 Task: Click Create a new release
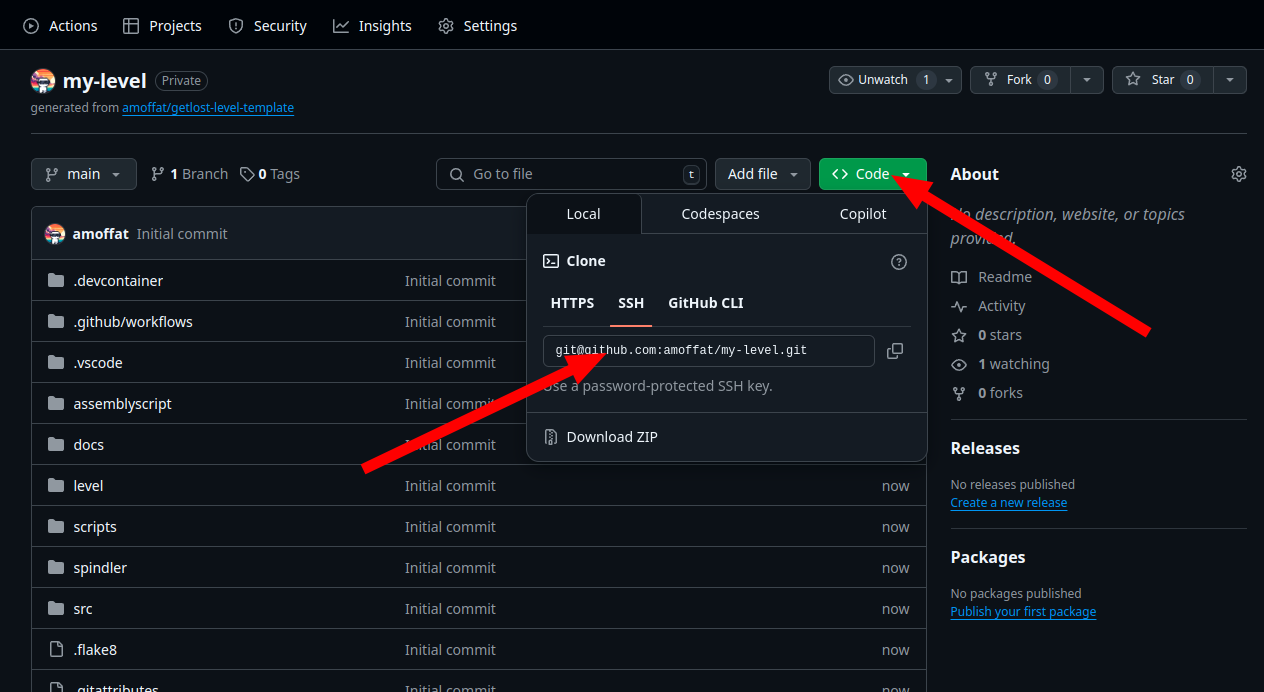pos(1009,503)
